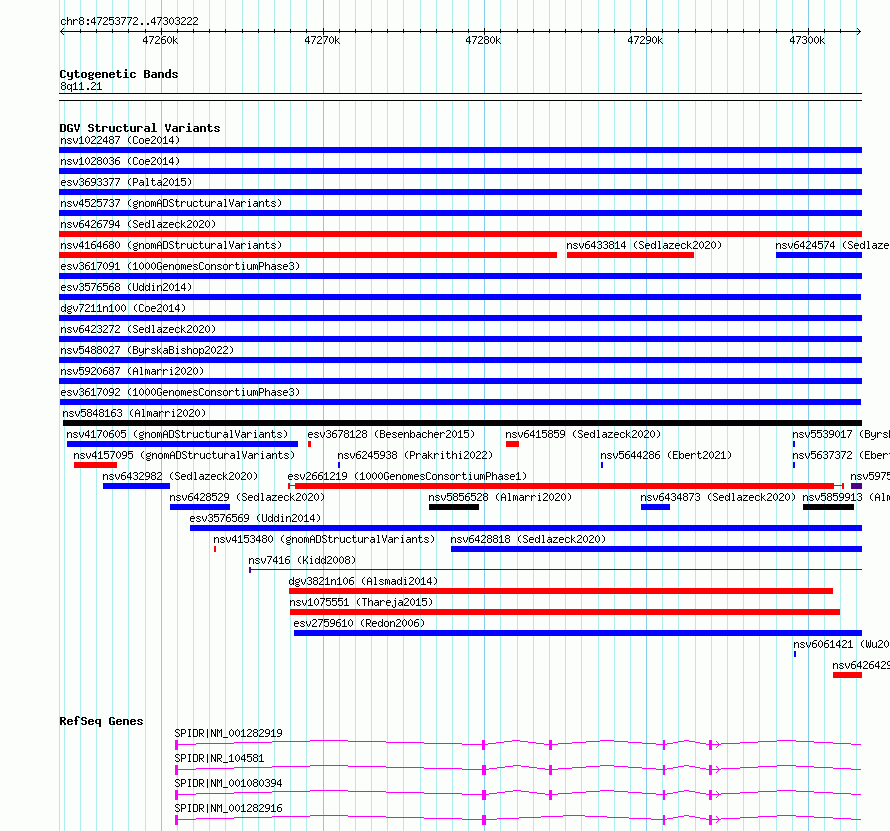This screenshot has height=831, width=890.
Task: Click red bar under nsv6426429 label
Action: (x=847, y=675)
